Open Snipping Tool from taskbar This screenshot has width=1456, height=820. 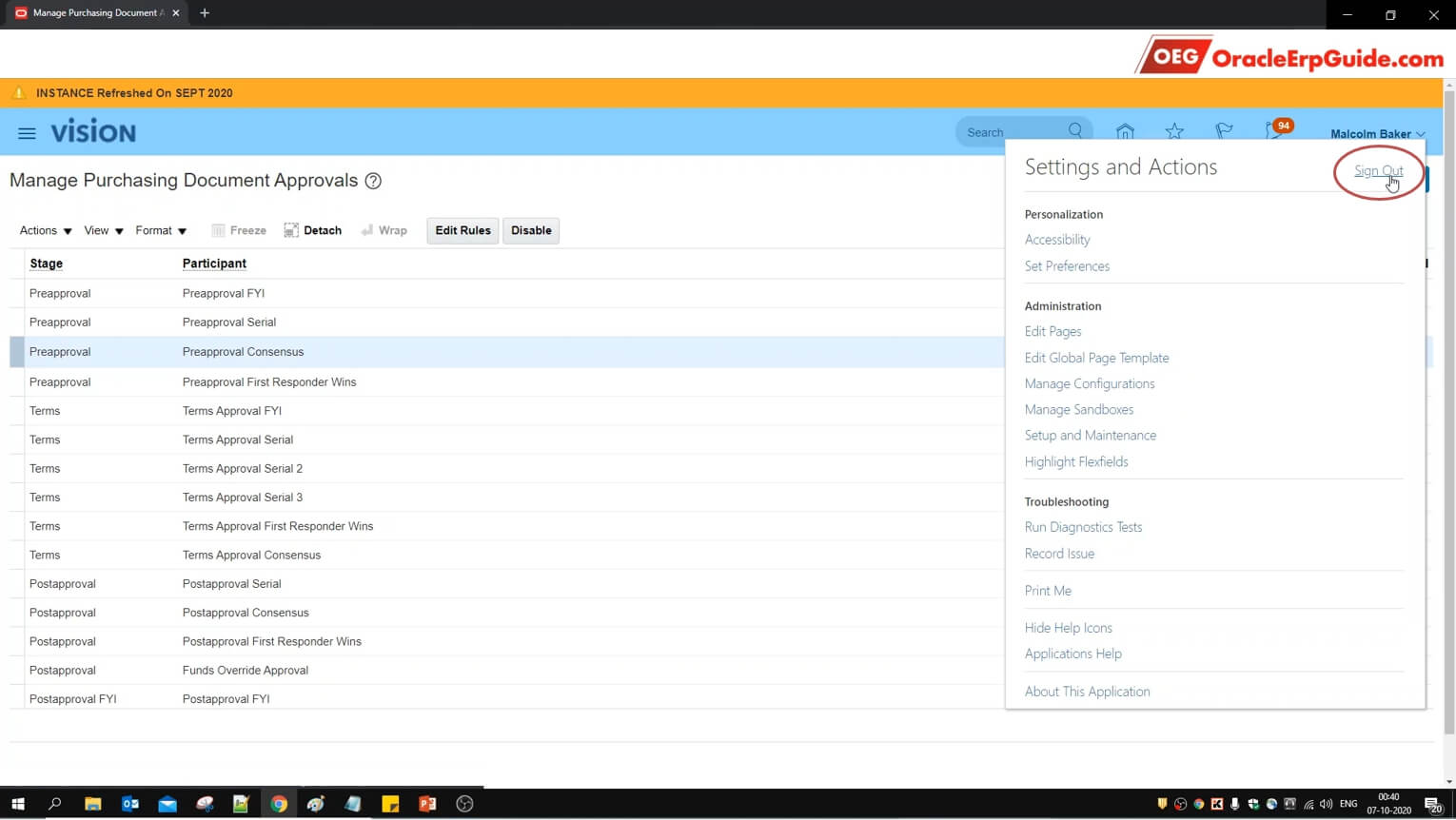pyautogui.click(x=205, y=804)
